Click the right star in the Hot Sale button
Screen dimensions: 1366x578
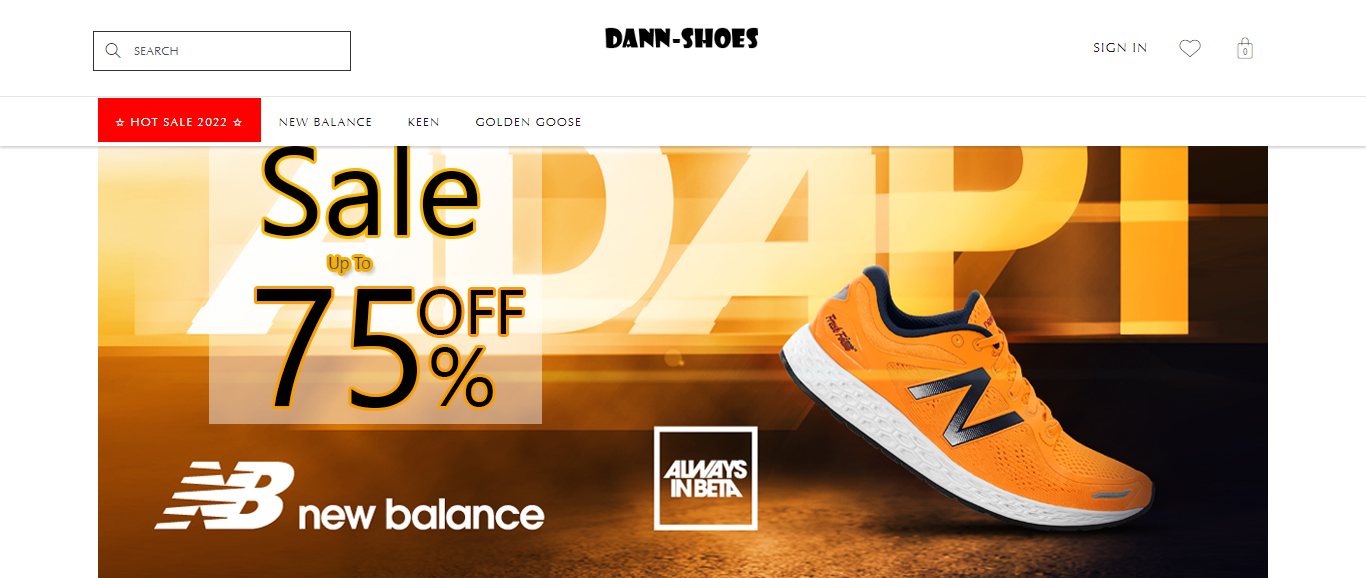[238, 122]
